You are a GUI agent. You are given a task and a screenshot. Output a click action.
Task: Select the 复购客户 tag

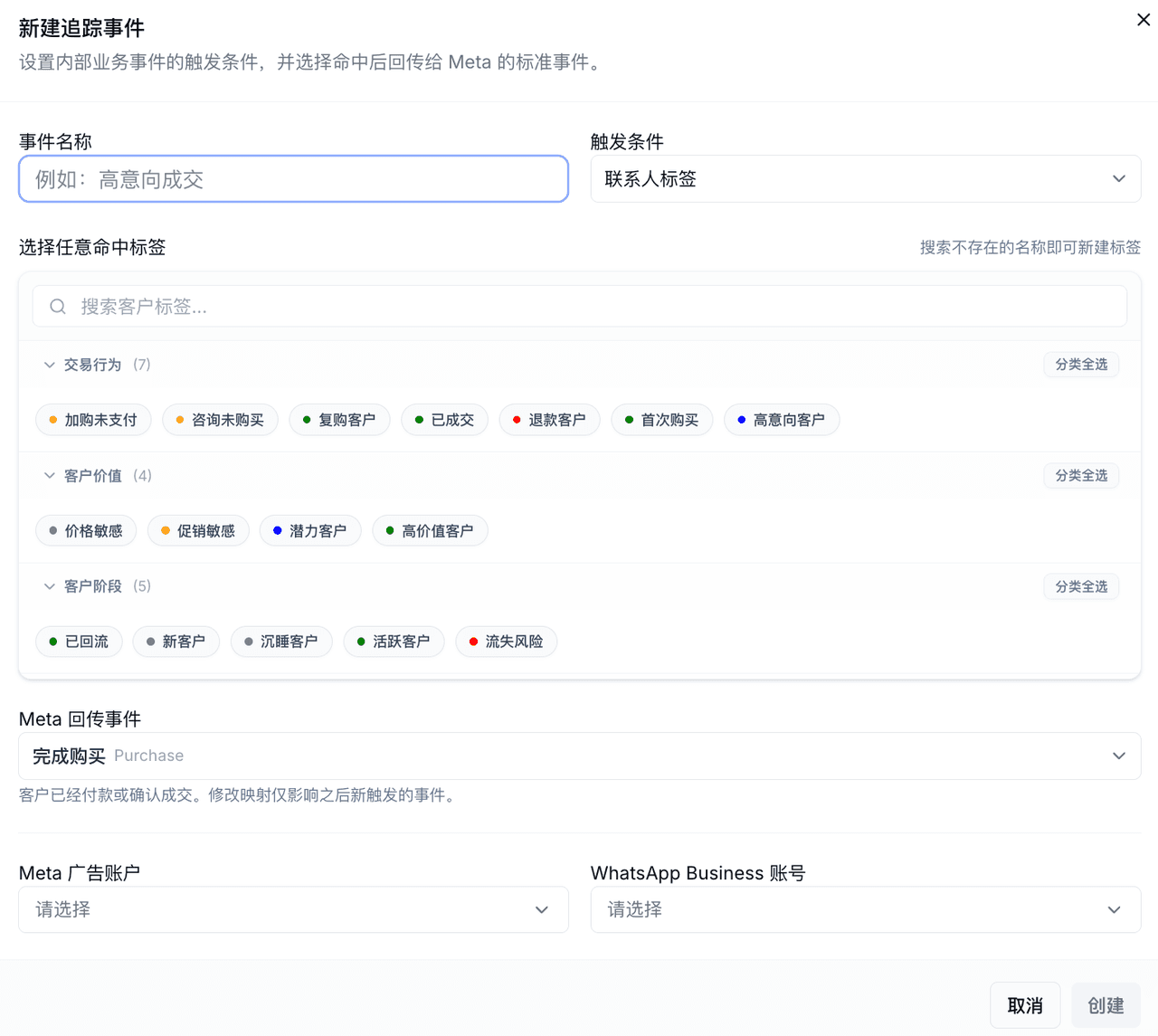(339, 420)
